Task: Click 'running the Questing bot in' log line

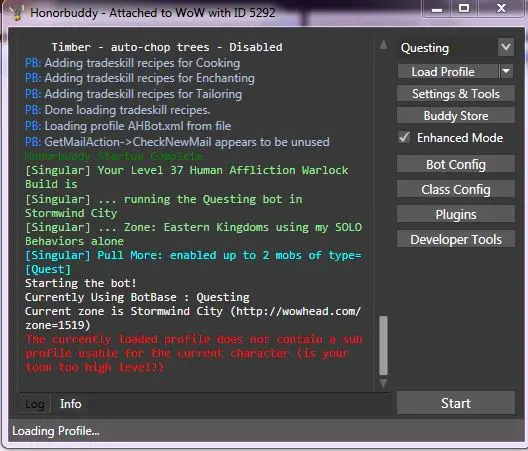Action: point(164,206)
